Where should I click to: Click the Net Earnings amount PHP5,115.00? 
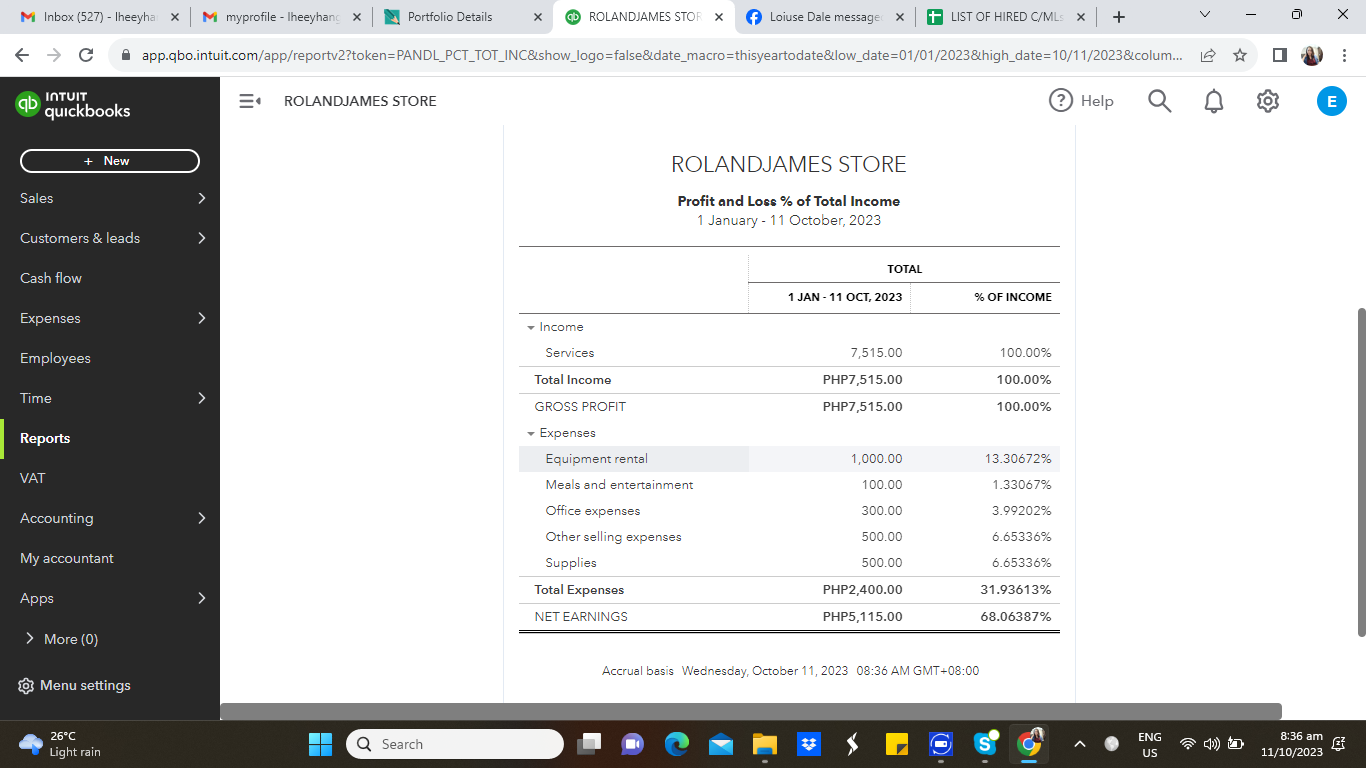(x=862, y=617)
